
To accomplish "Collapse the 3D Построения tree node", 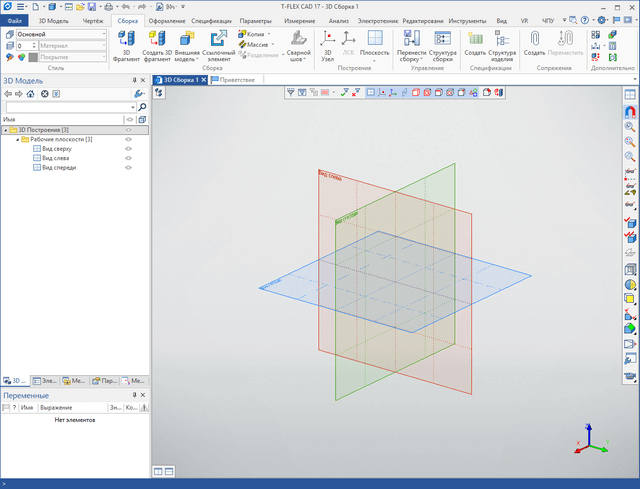I will (x=5, y=130).
